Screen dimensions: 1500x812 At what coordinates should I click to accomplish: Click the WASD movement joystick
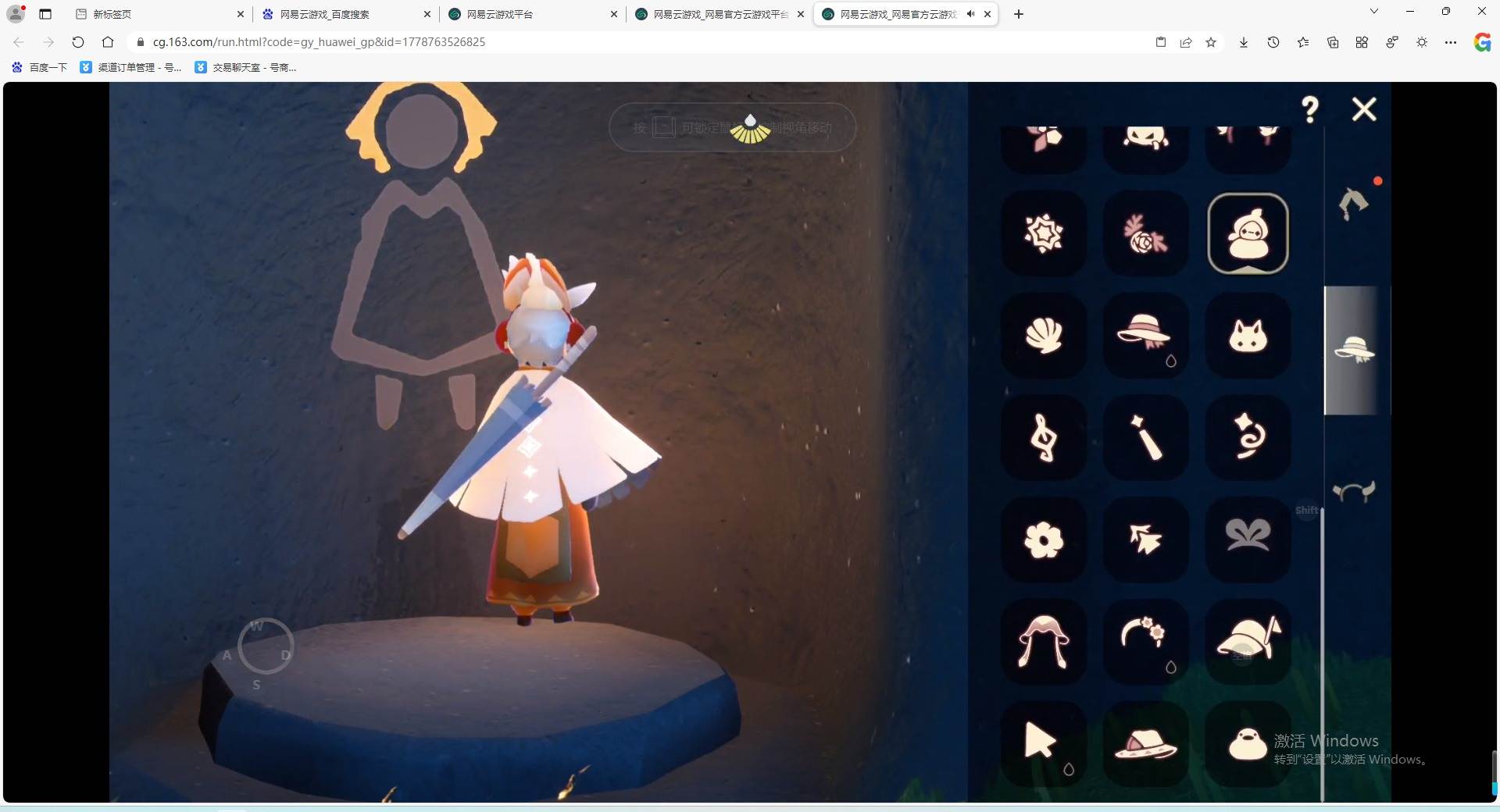(x=265, y=646)
